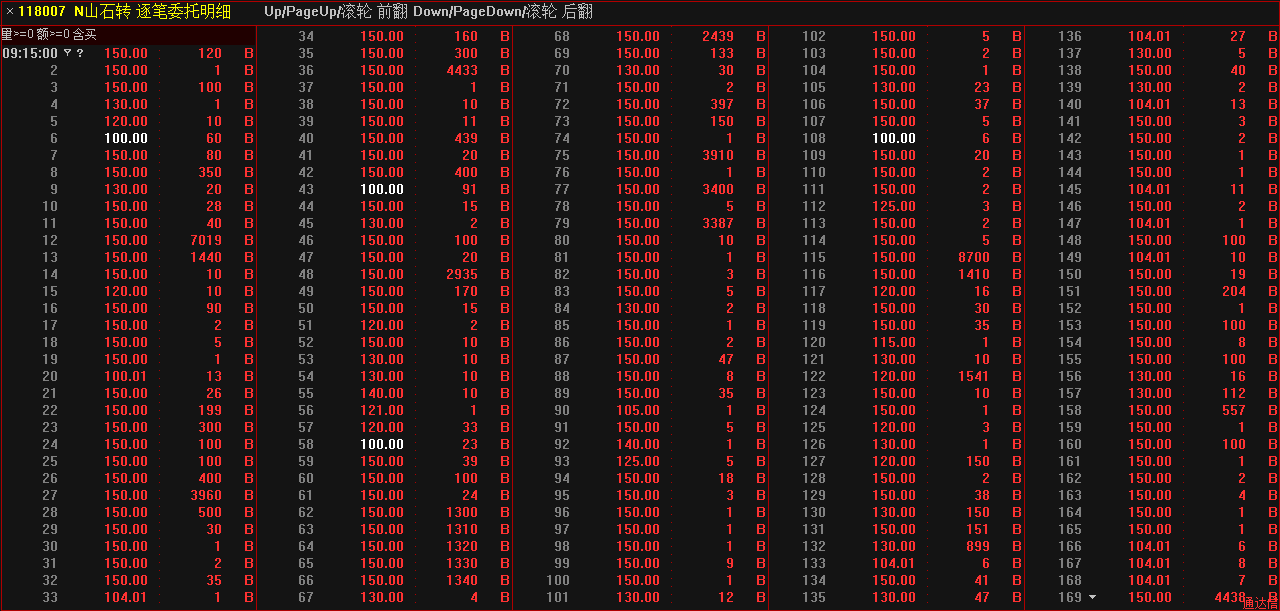Image resolution: width=1280 pixels, height=611 pixels.
Task: Click the 通达信 label in the corner
Action: pos(1261,603)
